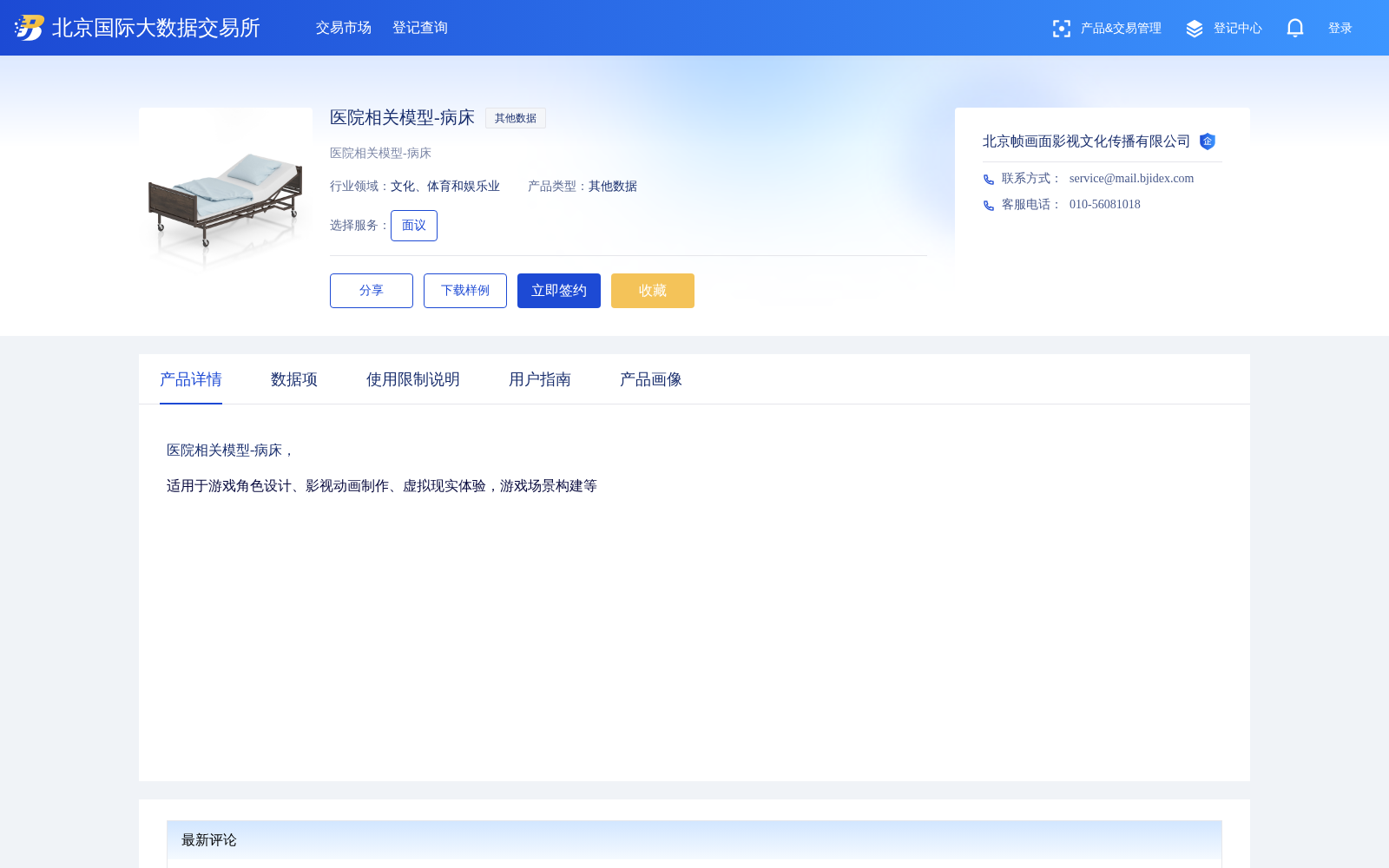Image resolution: width=1389 pixels, height=868 pixels.
Task: Click phone icon beside 客服电话
Action: click(989, 205)
